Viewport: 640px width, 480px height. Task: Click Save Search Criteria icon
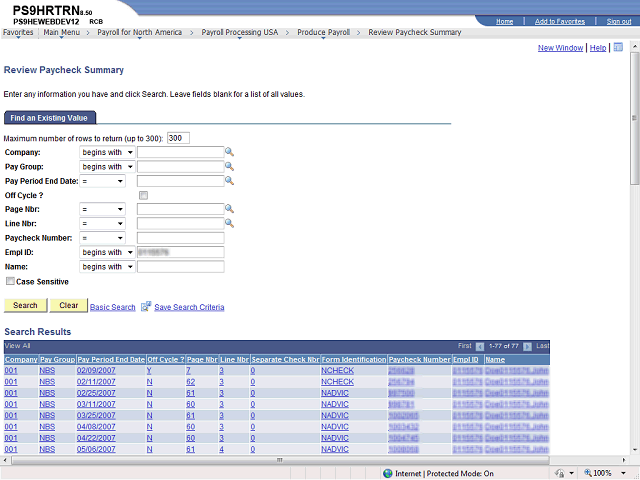[146, 307]
